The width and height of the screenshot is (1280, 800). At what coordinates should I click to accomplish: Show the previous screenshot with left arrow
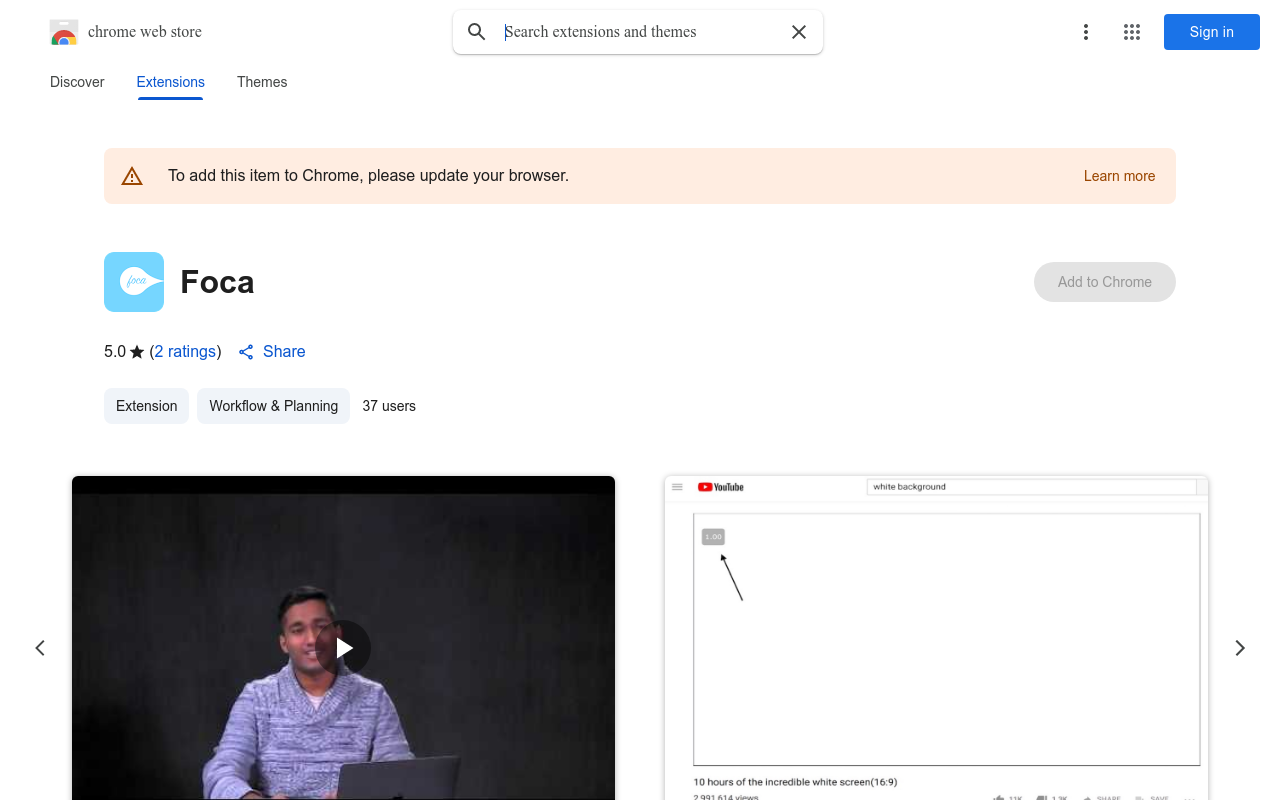40,648
